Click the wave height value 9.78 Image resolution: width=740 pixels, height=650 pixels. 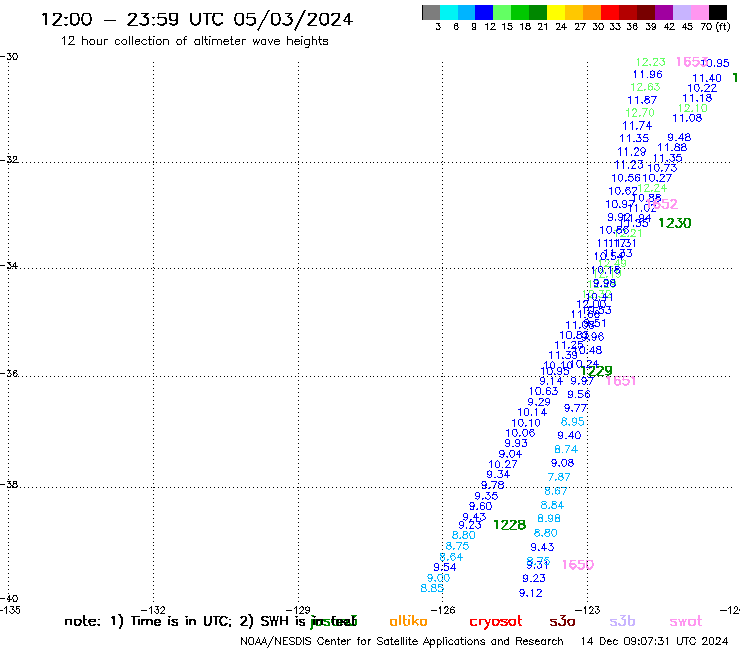click(x=493, y=485)
